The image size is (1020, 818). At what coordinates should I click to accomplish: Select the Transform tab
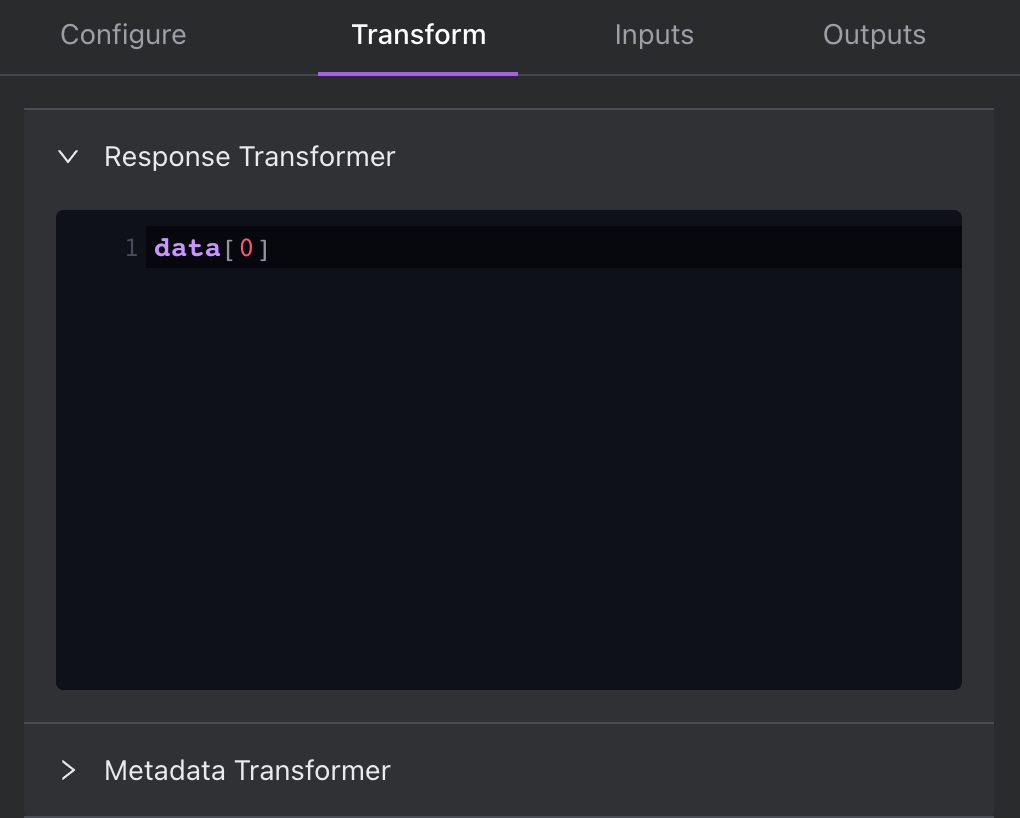[418, 35]
